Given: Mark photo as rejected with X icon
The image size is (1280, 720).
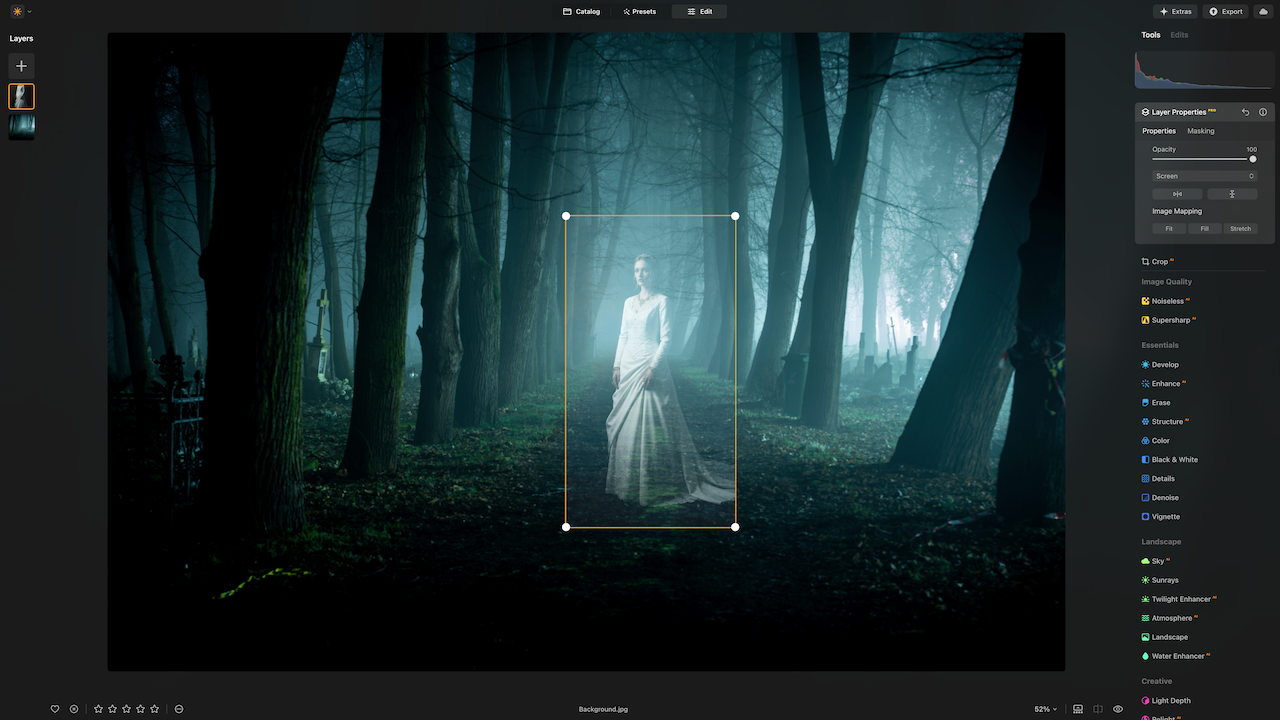Looking at the screenshot, I should pyautogui.click(x=74, y=709).
